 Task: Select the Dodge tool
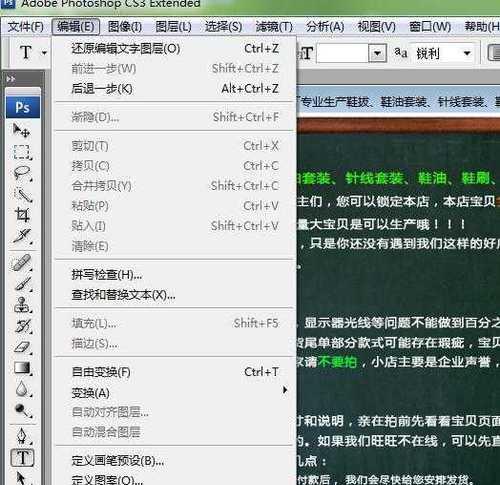[22, 410]
